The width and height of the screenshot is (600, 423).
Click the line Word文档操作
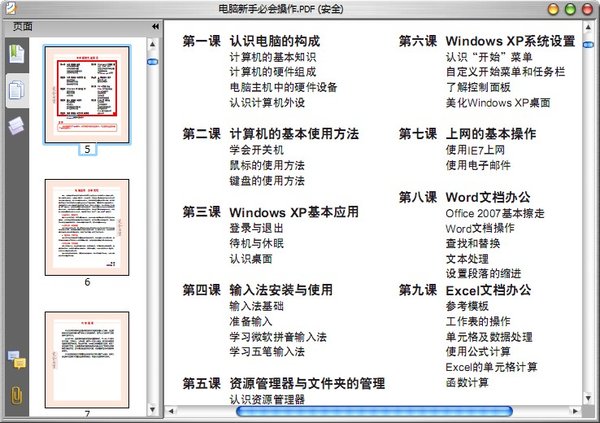pos(480,229)
